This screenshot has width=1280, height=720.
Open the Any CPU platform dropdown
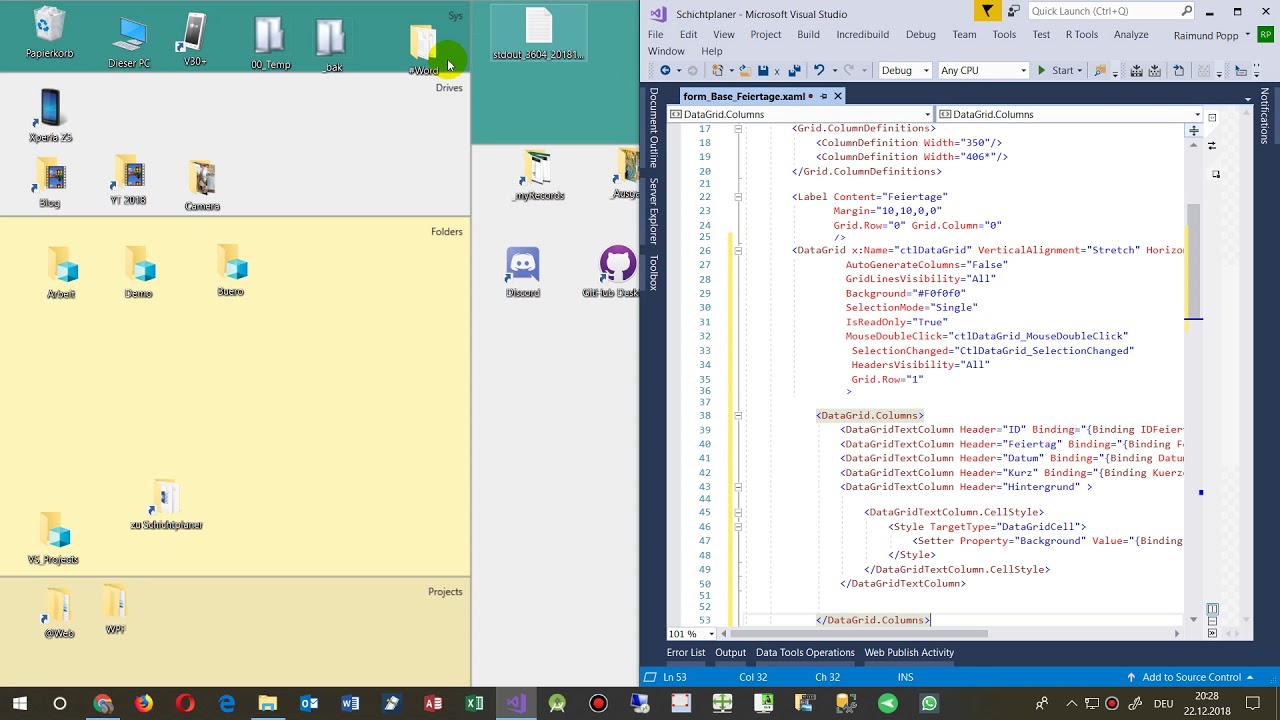pyautogui.click(x=983, y=71)
